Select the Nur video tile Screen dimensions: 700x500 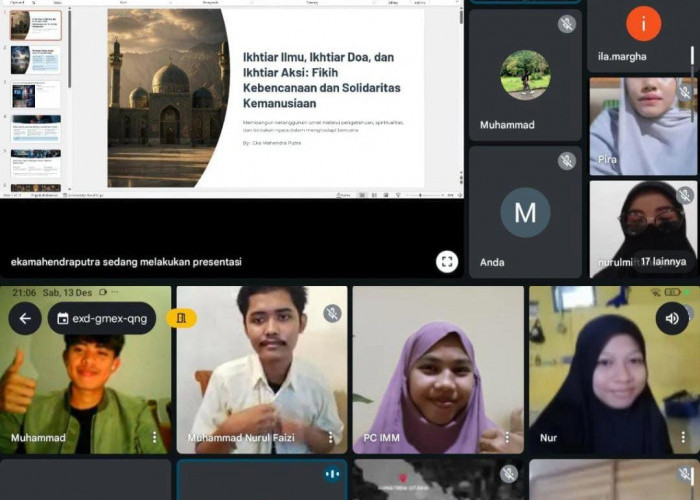[614, 370]
